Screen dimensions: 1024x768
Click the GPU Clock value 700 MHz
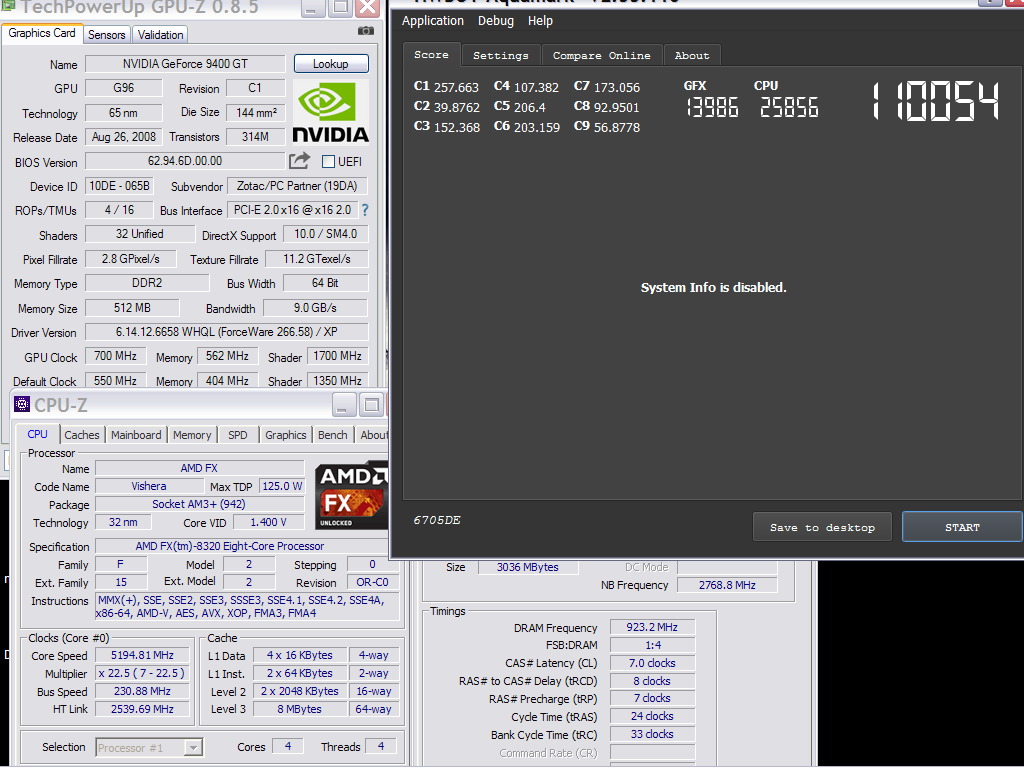(115, 356)
